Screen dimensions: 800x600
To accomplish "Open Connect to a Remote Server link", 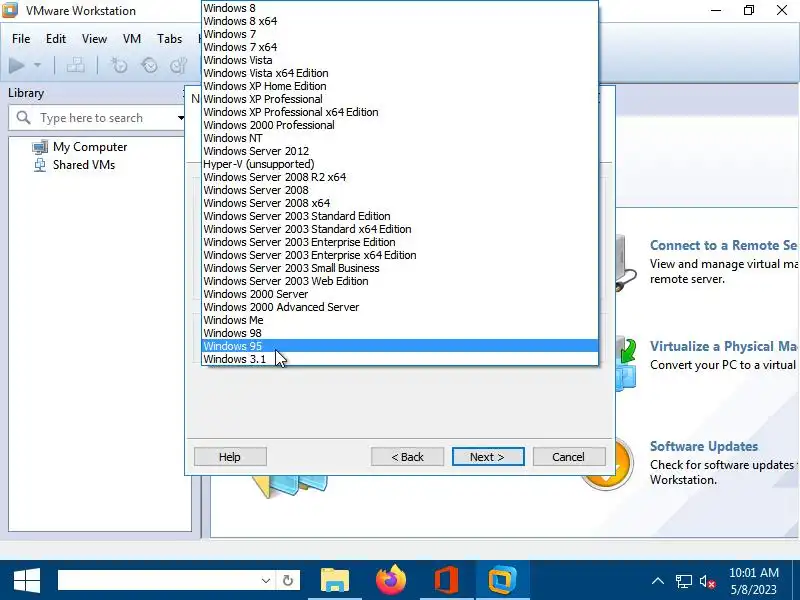I will (x=724, y=245).
